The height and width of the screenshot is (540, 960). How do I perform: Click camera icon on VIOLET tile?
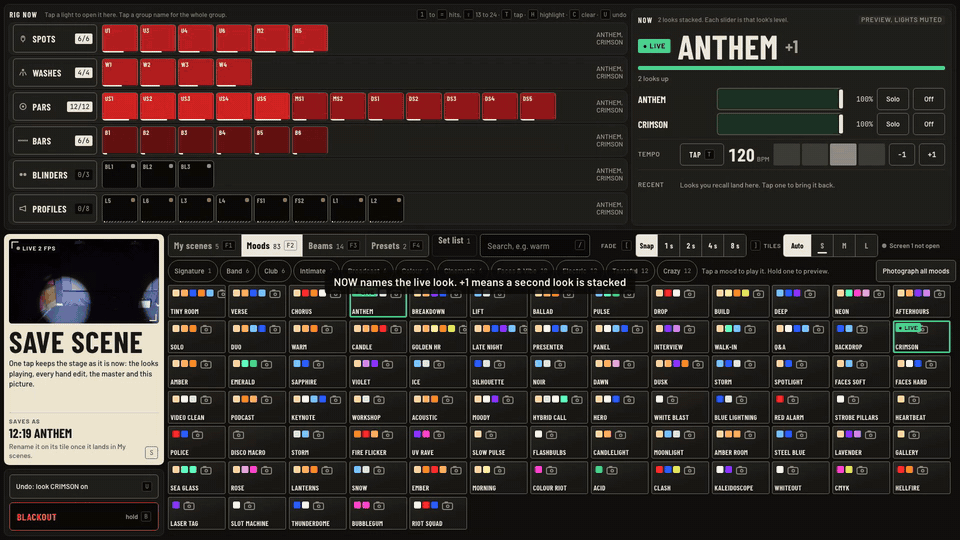[388, 364]
